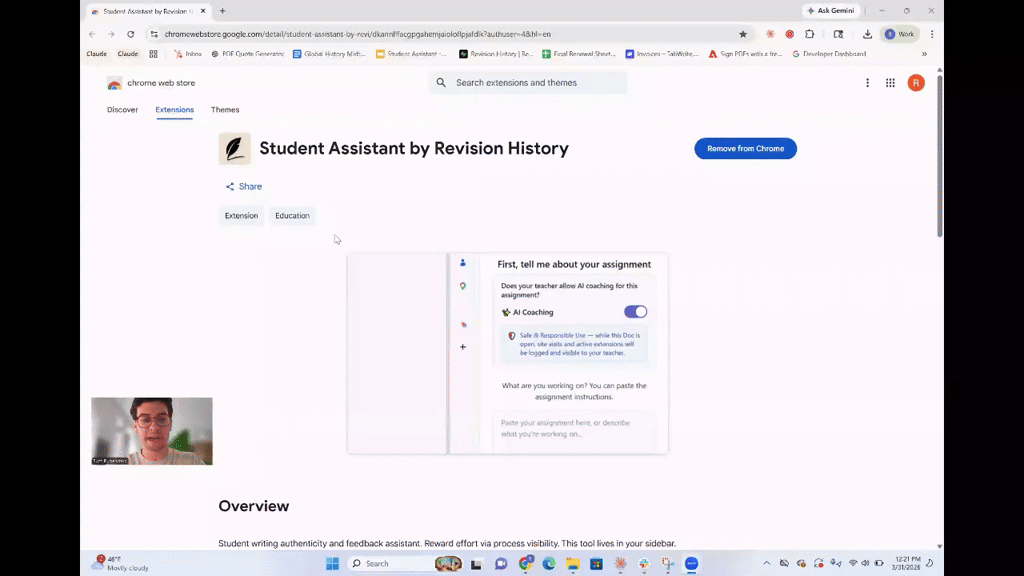
Task: Click the page vertical scrollbar
Action: pyautogui.click(x=939, y=154)
